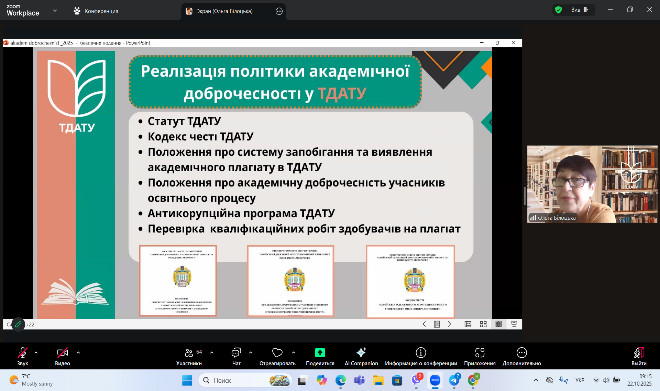Switch to the Conference tab
Viewport: 660px width, 391px height.
[96, 11]
